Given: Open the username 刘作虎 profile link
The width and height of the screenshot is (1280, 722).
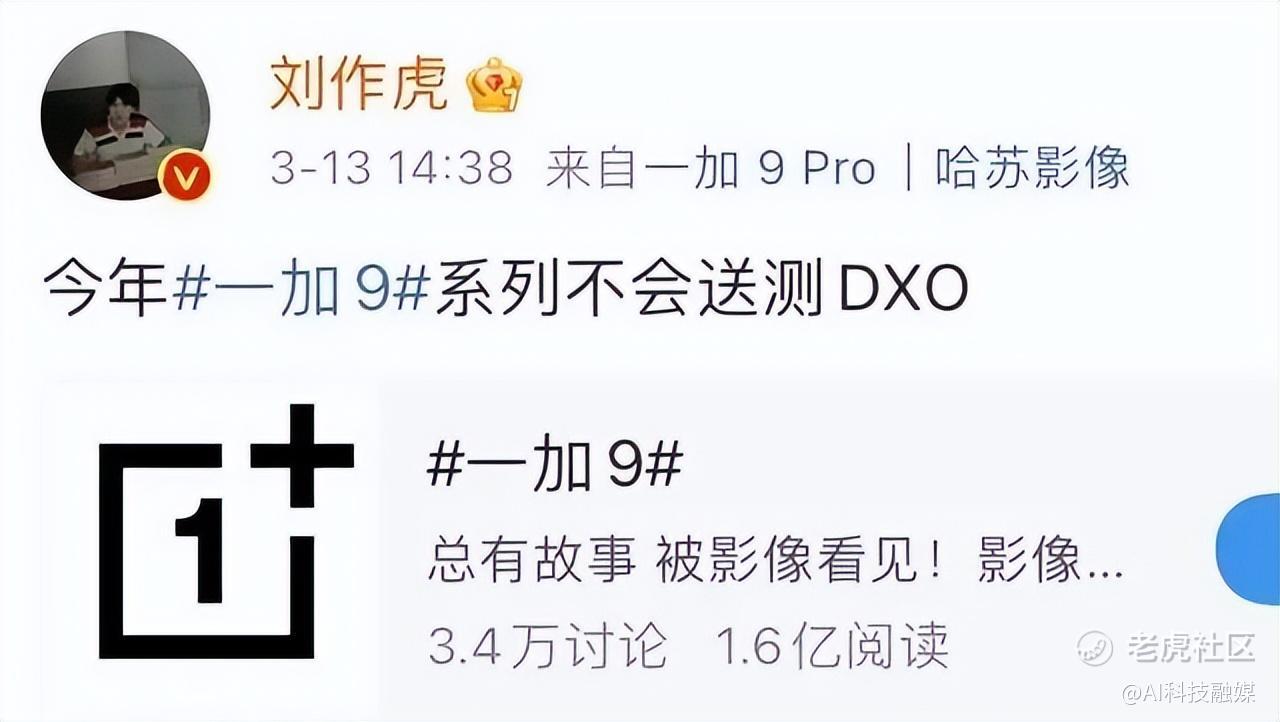Looking at the screenshot, I should pos(358,82).
